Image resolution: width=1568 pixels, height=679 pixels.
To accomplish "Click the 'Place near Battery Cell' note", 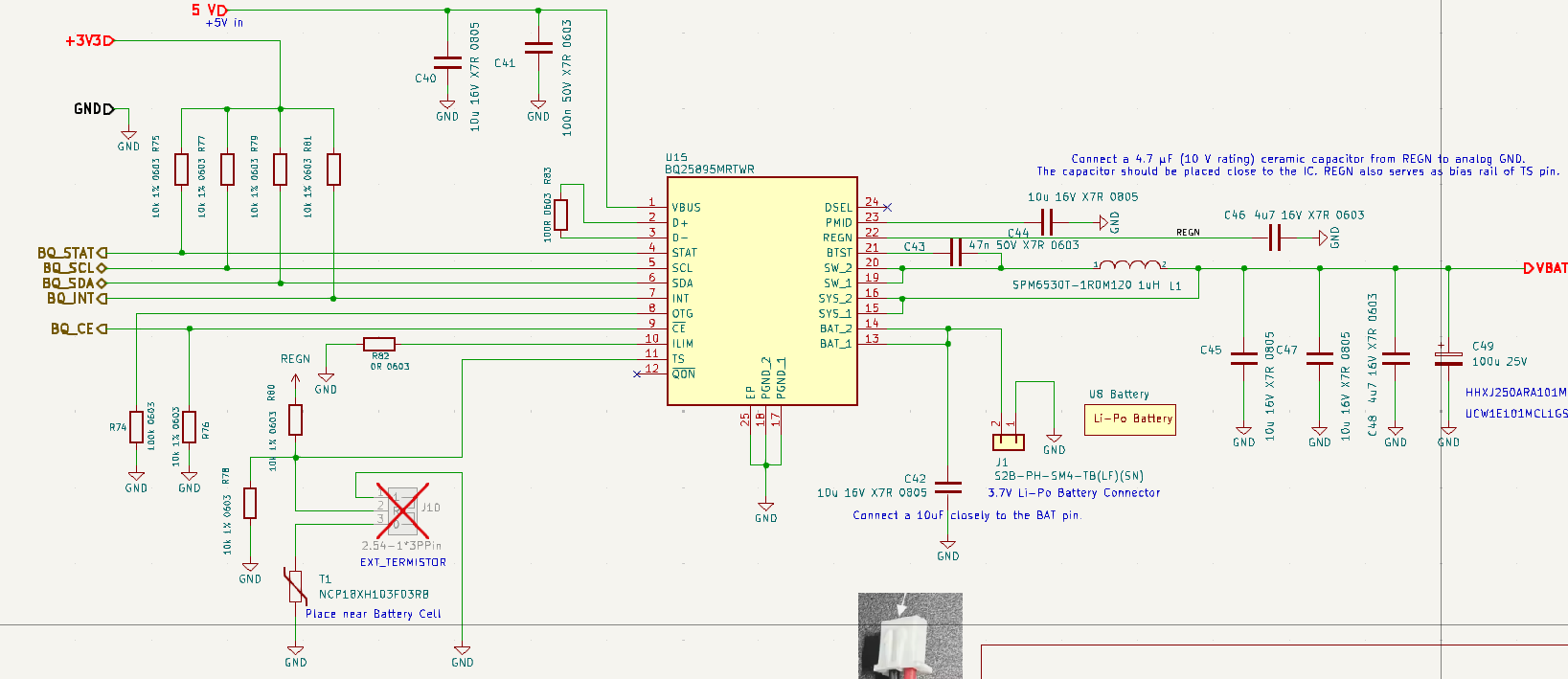I will click(x=373, y=614).
